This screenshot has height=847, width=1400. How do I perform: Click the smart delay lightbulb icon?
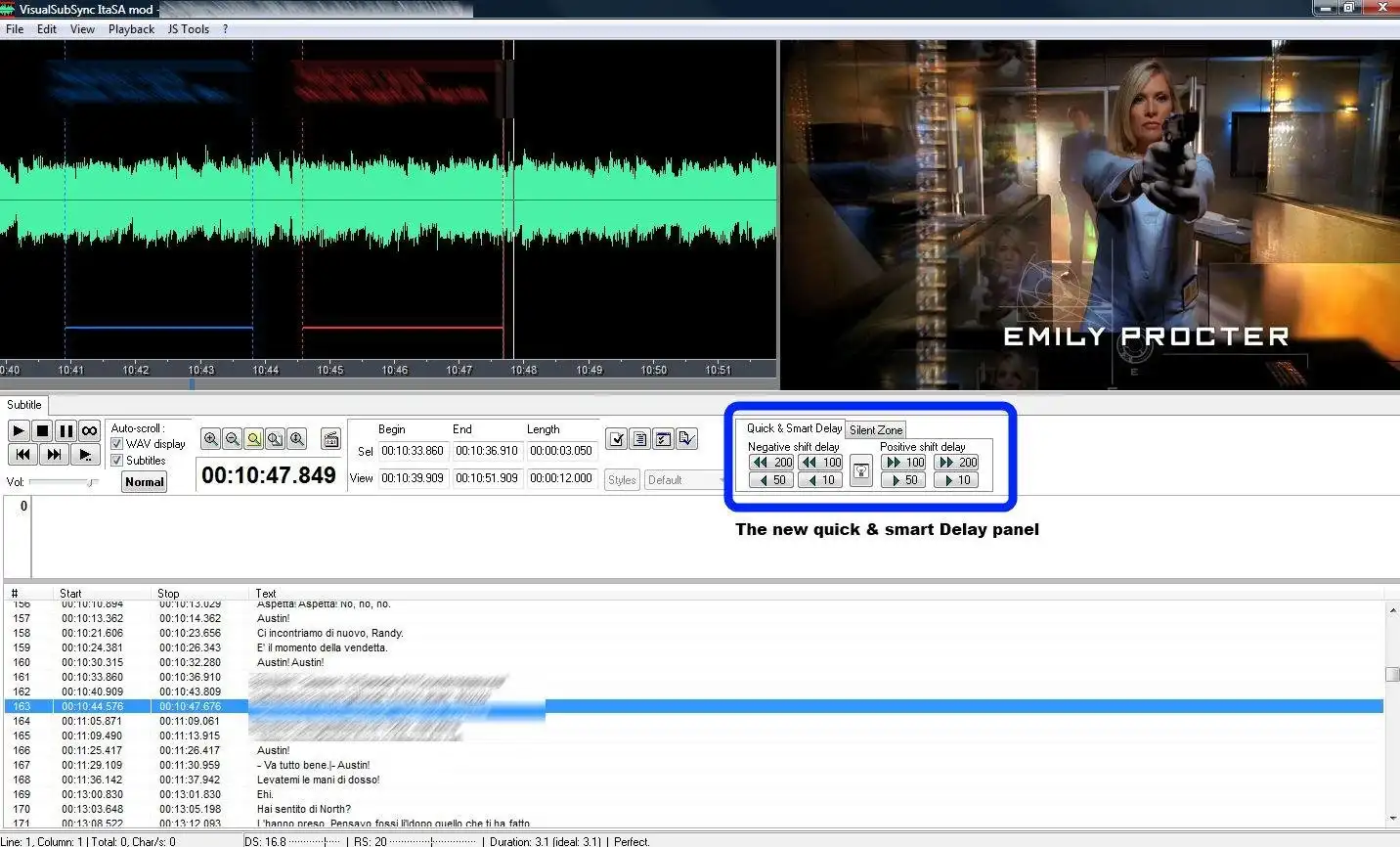click(861, 471)
